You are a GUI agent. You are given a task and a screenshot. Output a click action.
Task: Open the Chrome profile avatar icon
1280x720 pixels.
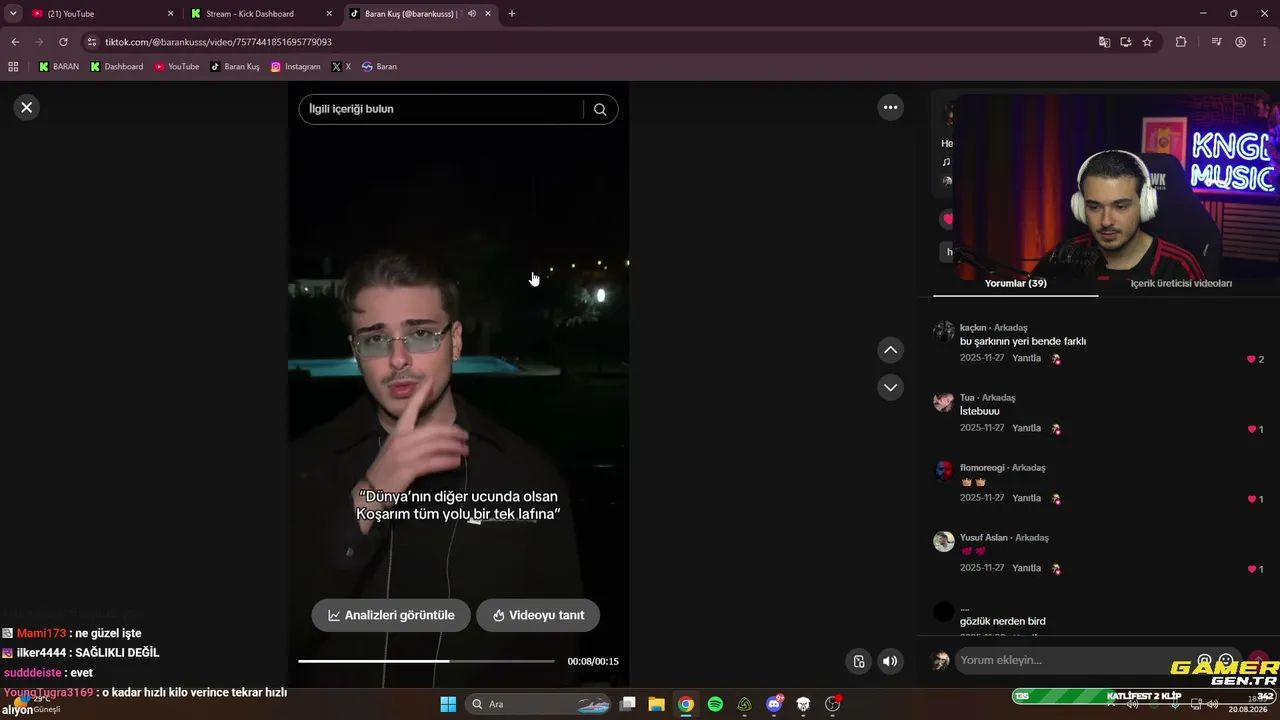pos(1240,42)
